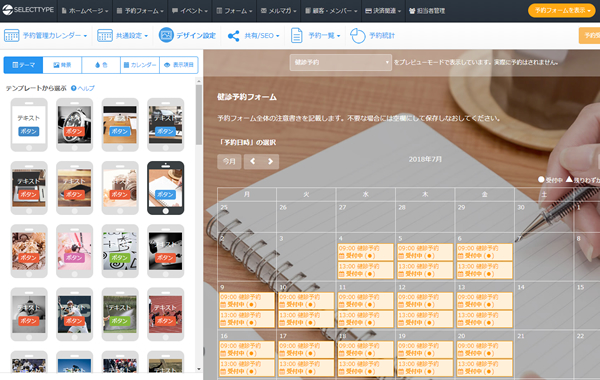Open the 予約一覧 document icon
The image size is (600, 380).
(x=297, y=35)
